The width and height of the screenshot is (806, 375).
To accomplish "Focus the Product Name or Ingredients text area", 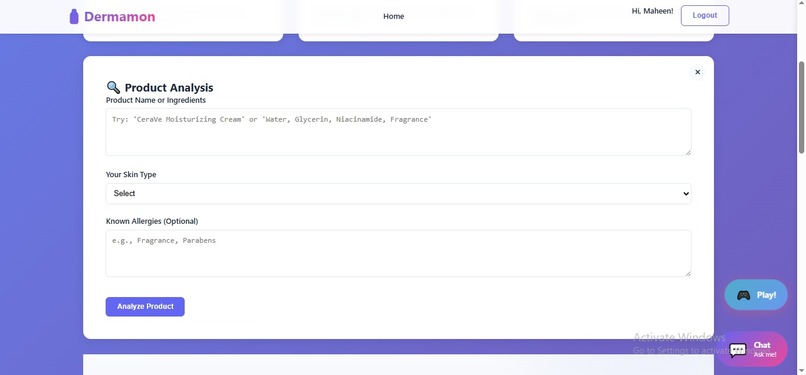I will coord(398,132).
